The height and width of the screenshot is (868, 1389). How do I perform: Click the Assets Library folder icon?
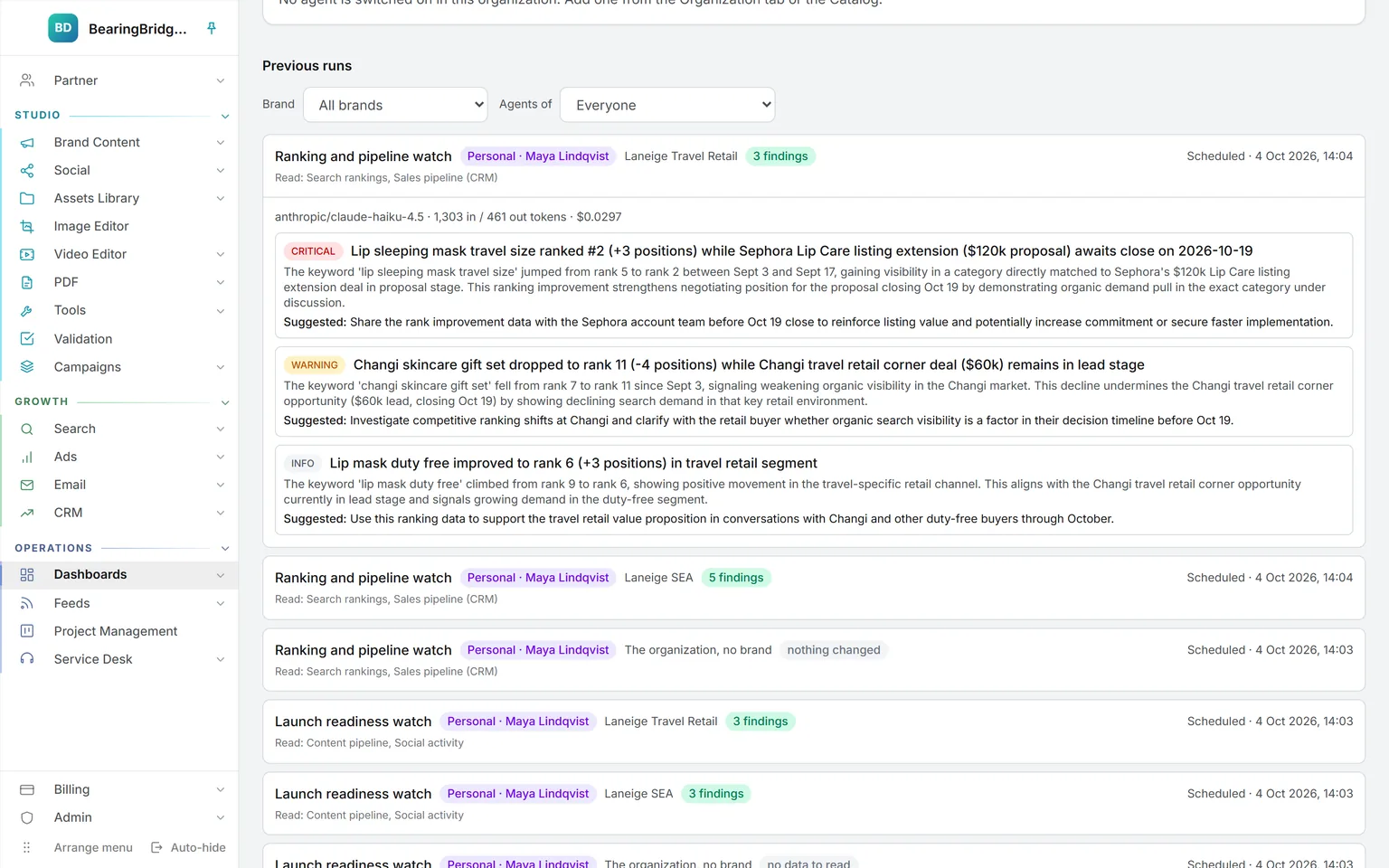pos(27,199)
